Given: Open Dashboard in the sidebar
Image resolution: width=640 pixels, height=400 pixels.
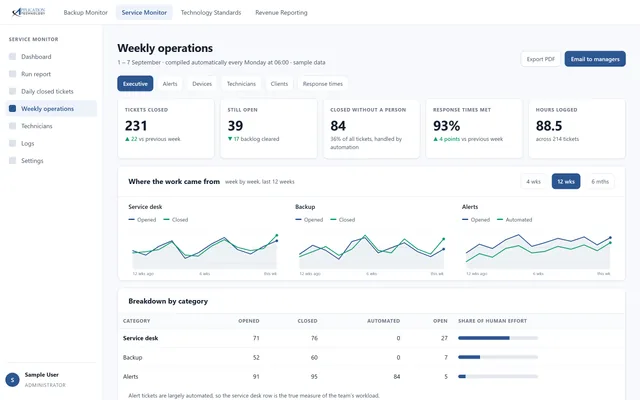Looking at the screenshot, I should [51, 57].
